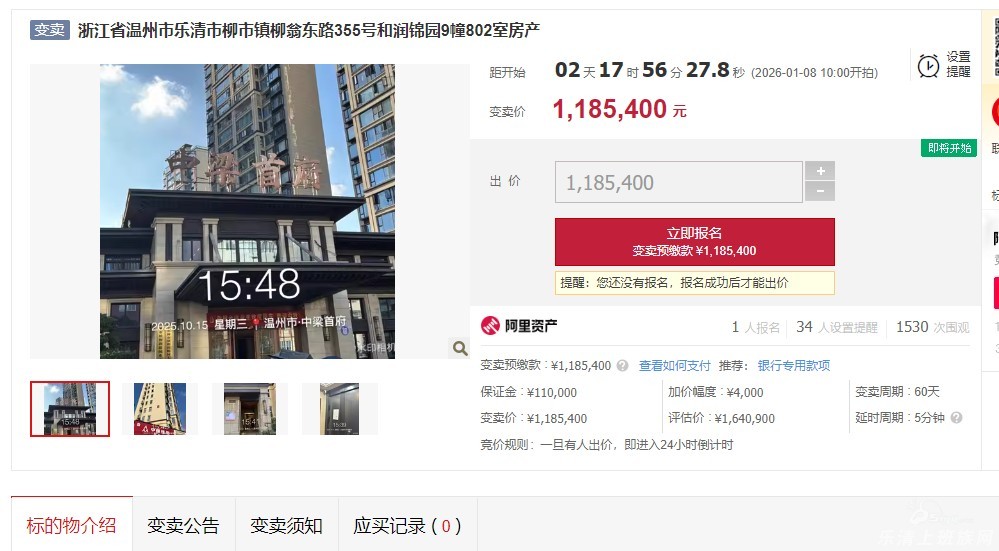Select the fourth dark door thumbnail
This screenshot has height=551, width=999.
point(340,409)
